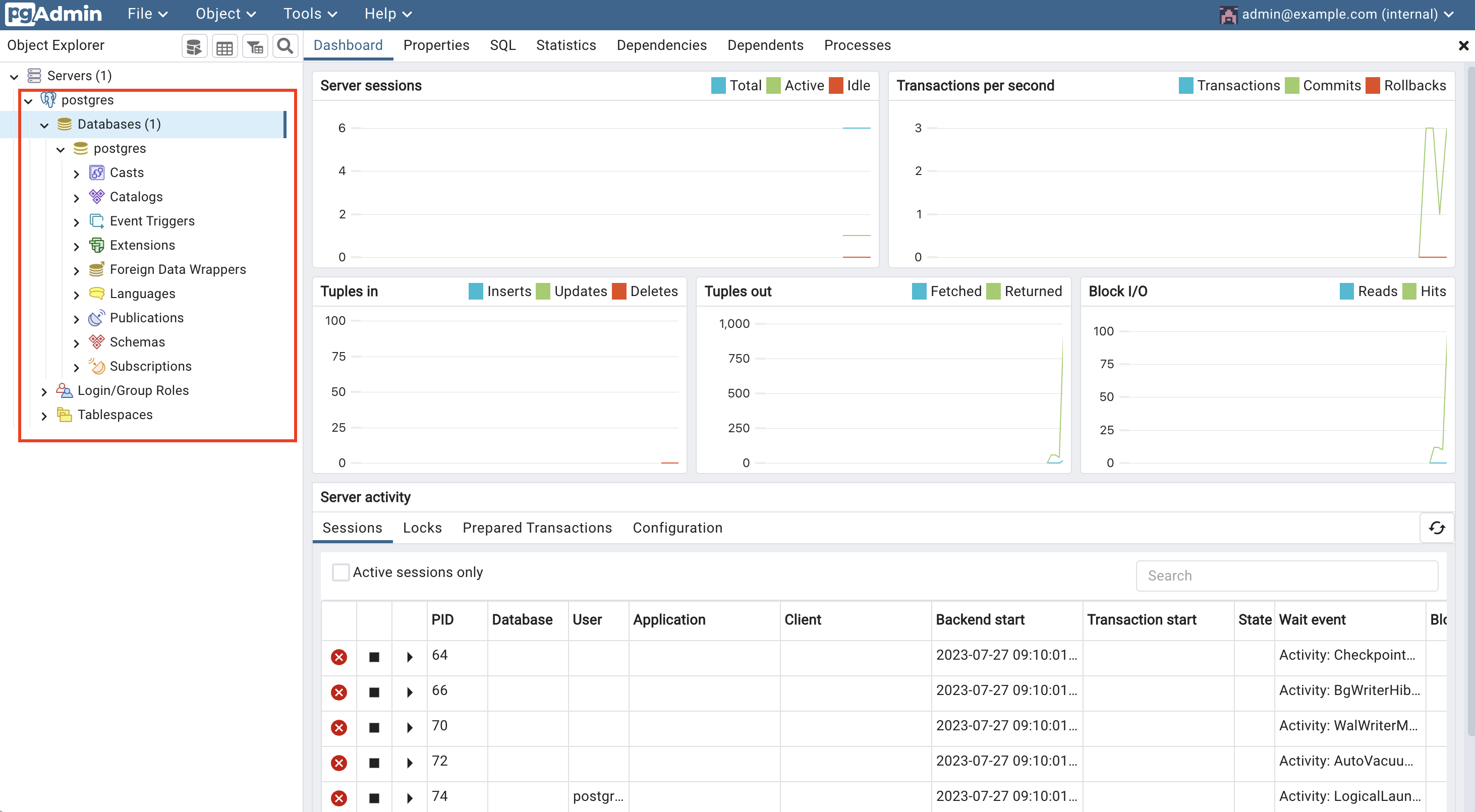Click the Filtered Rows icon
The width and height of the screenshot is (1475, 812).
255,46
